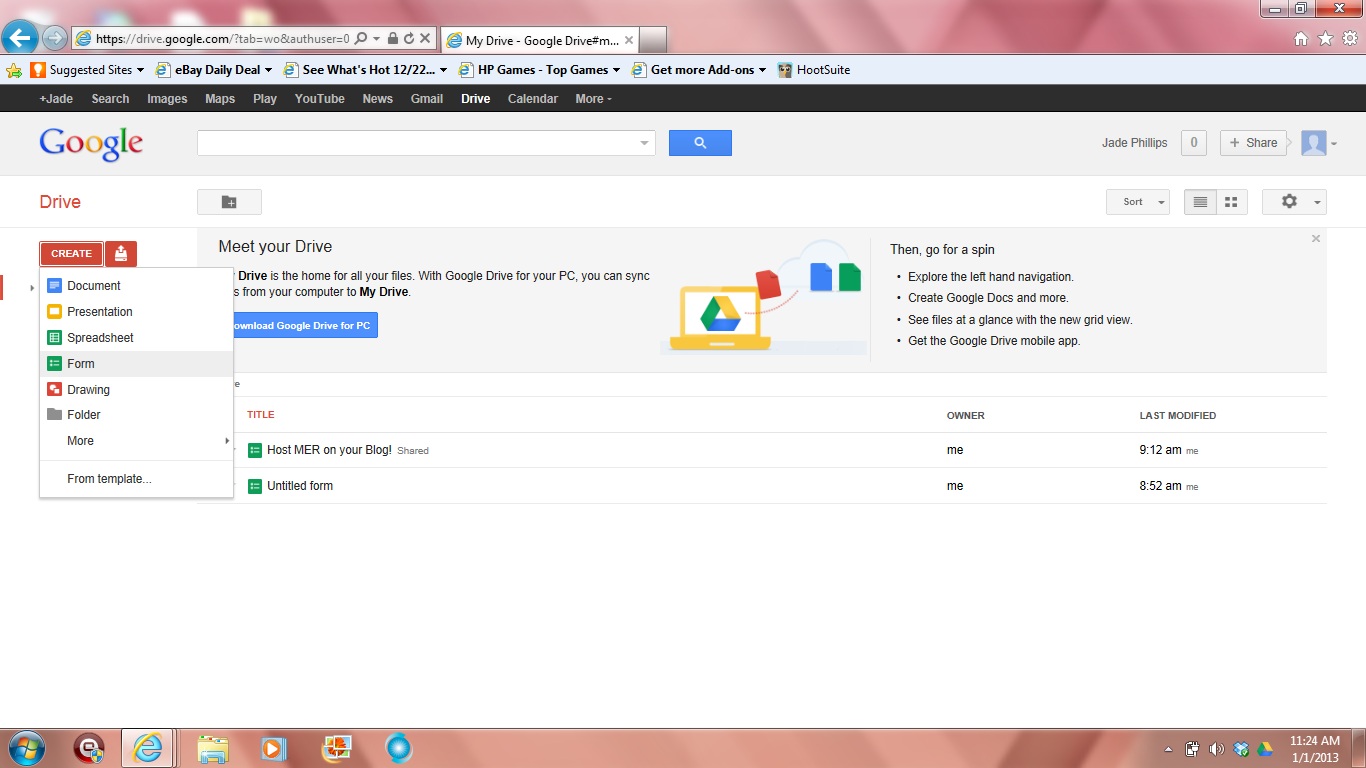Choose Spreadsheet in the Create menu
The height and width of the screenshot is (768, 1366).
[100, 338]
